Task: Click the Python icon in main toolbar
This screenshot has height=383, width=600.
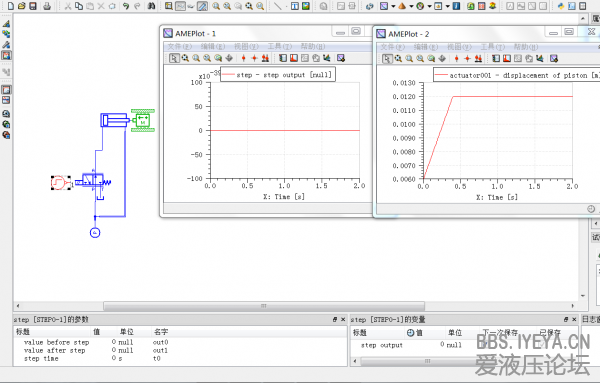Action: (x=561, y=6)
